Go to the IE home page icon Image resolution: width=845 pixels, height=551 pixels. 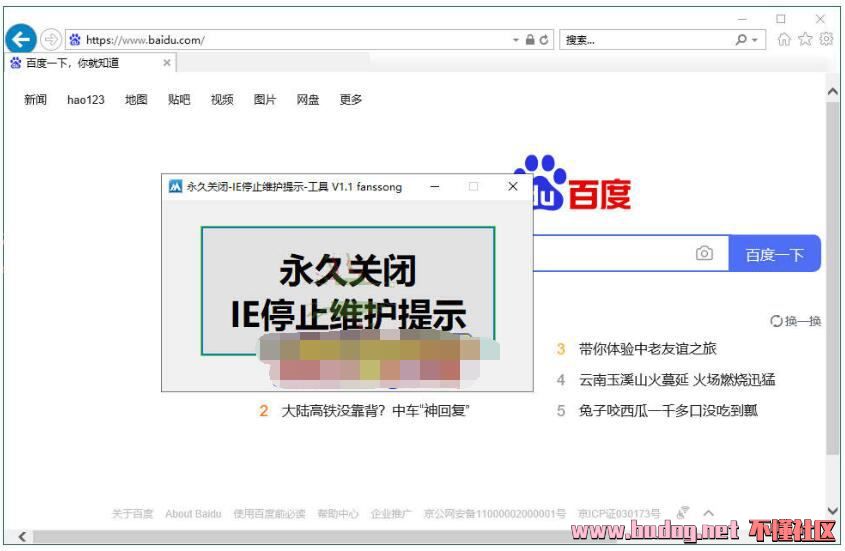(x=784, y=39)
